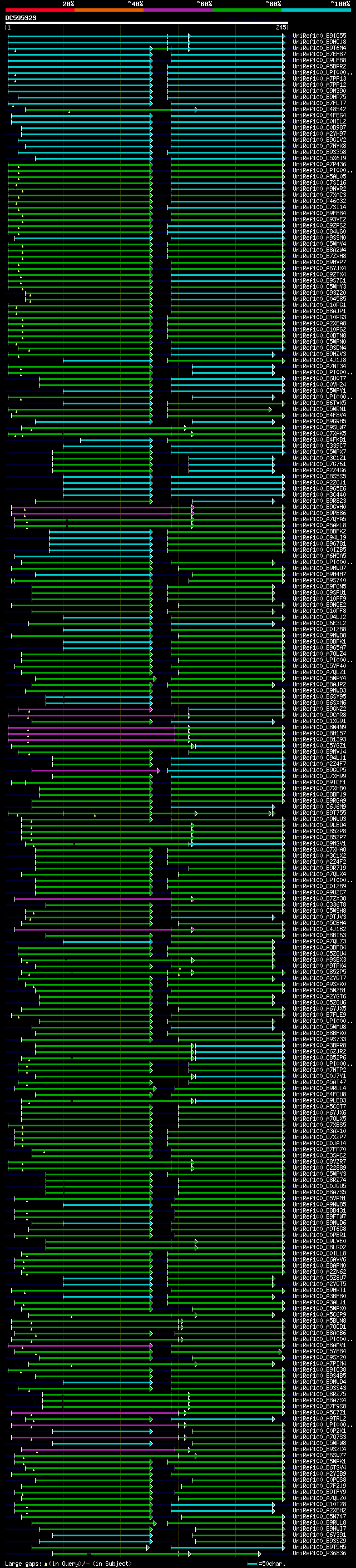Select the UniRef100_A9NWU3 label
The height and width of the screenshot is (1568, 356).
click(x=319, y=819)
